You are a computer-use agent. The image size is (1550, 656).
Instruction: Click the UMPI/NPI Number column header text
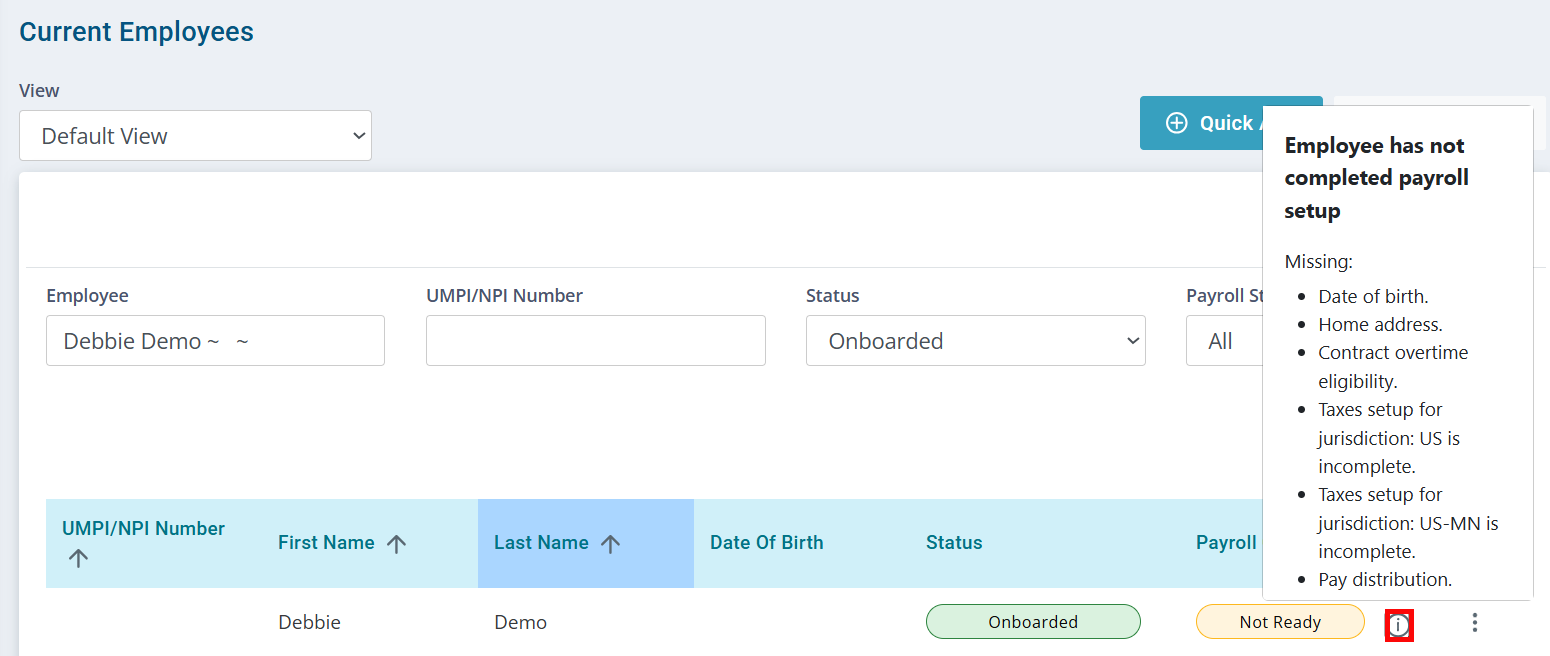pos(143,528)
